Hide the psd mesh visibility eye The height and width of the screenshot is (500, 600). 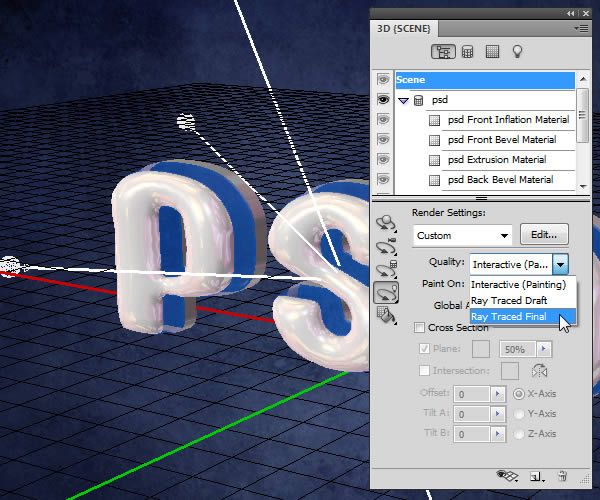(x=383, y=100)
